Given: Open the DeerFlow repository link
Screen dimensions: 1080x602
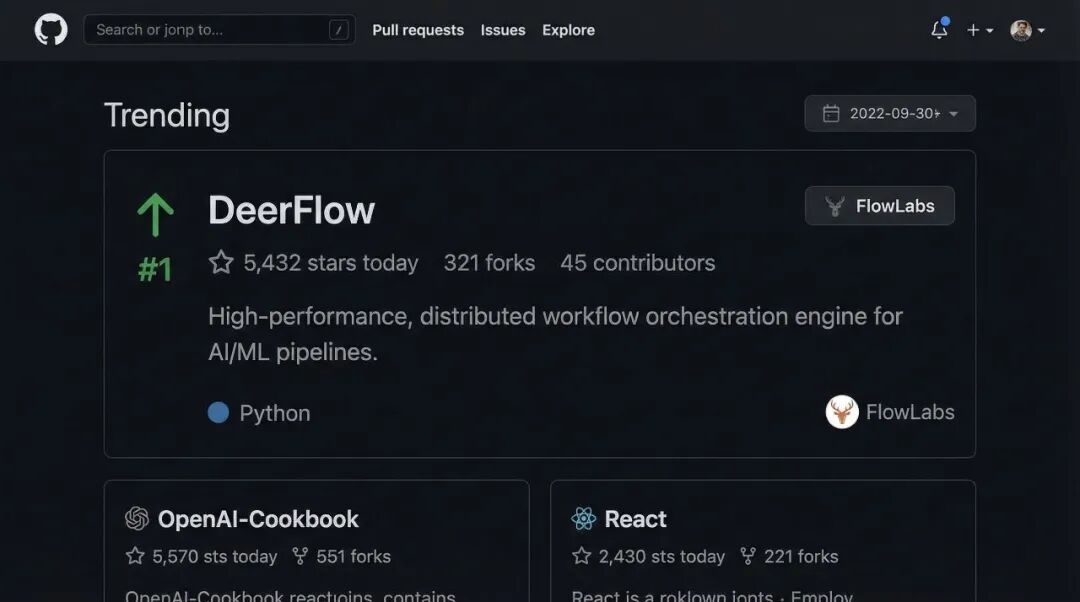Looking at the screenshot, I should 291,210.
